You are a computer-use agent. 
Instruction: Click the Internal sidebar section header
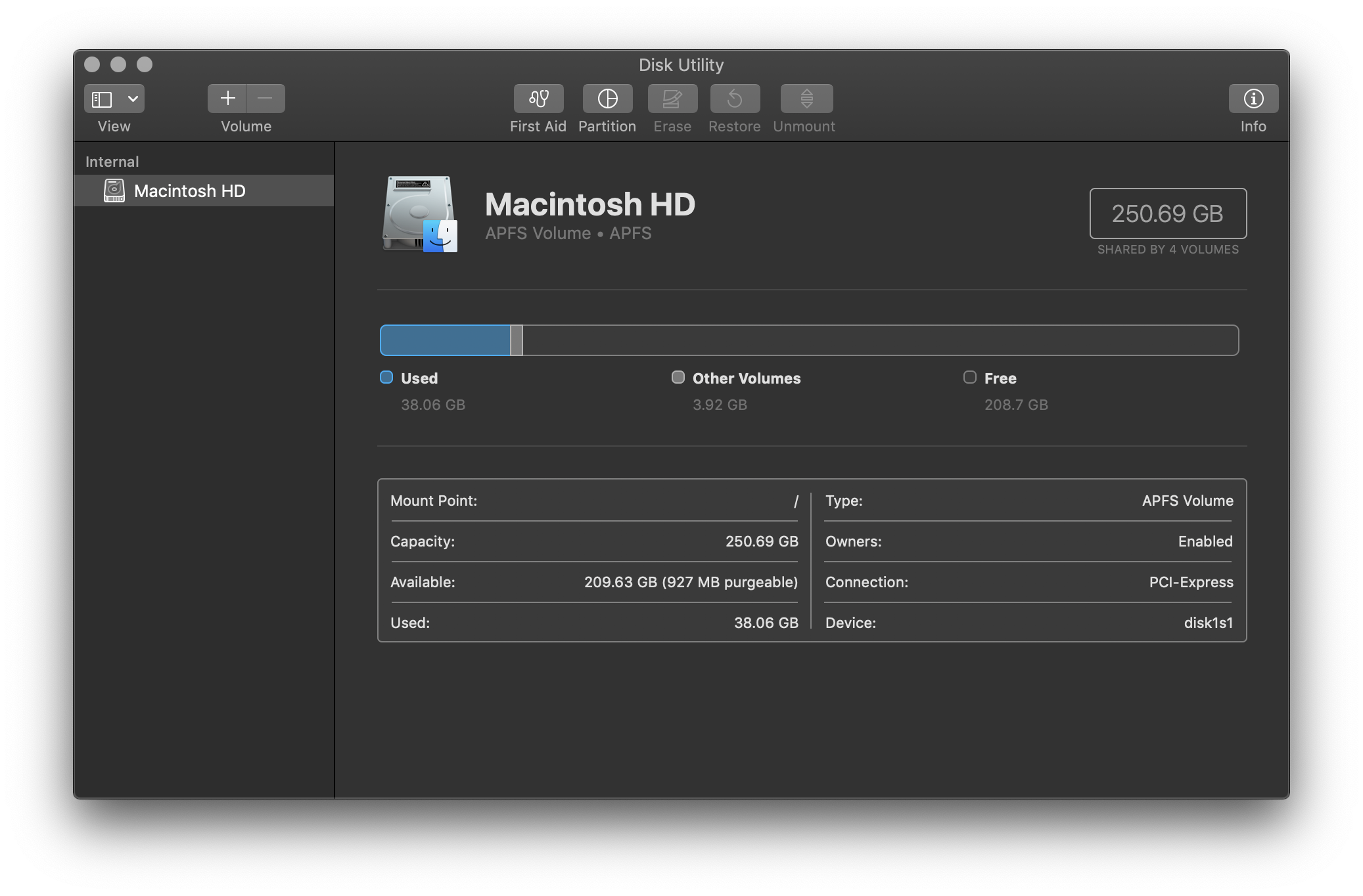pyautogui.click(x=112, y=162)
